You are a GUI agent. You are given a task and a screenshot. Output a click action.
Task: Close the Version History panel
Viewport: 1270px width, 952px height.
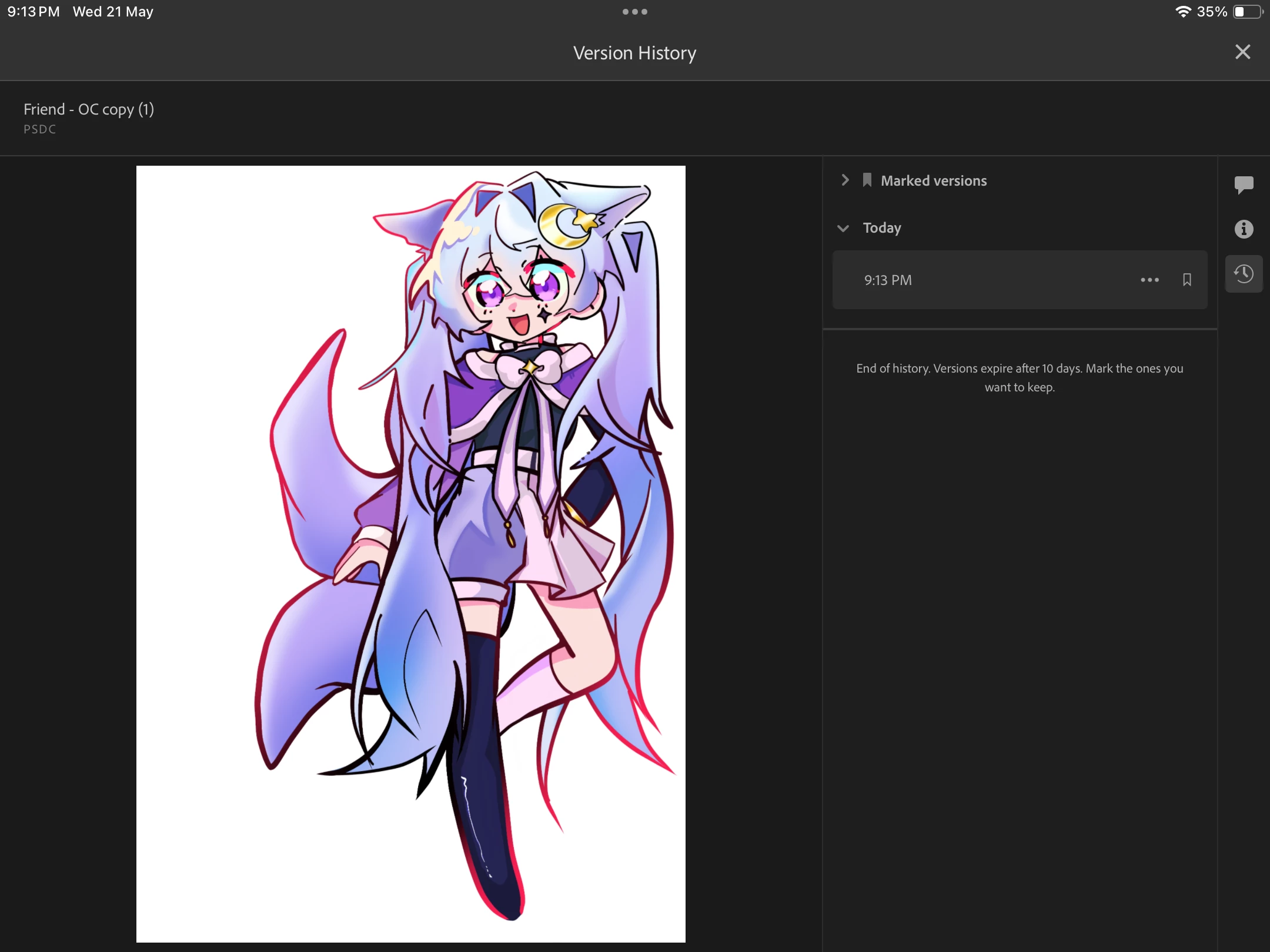[x=1242, y=52]
